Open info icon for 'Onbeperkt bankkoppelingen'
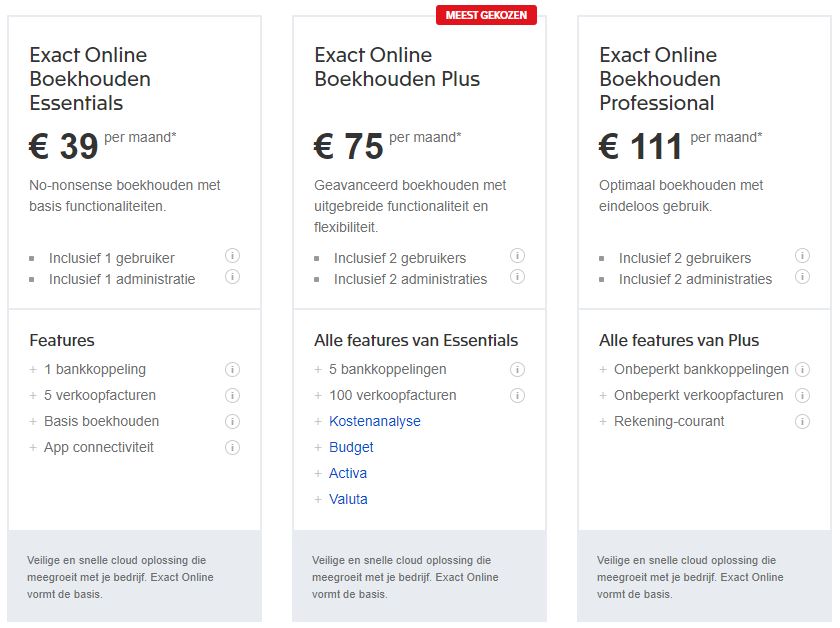 [x=802, y=369]
